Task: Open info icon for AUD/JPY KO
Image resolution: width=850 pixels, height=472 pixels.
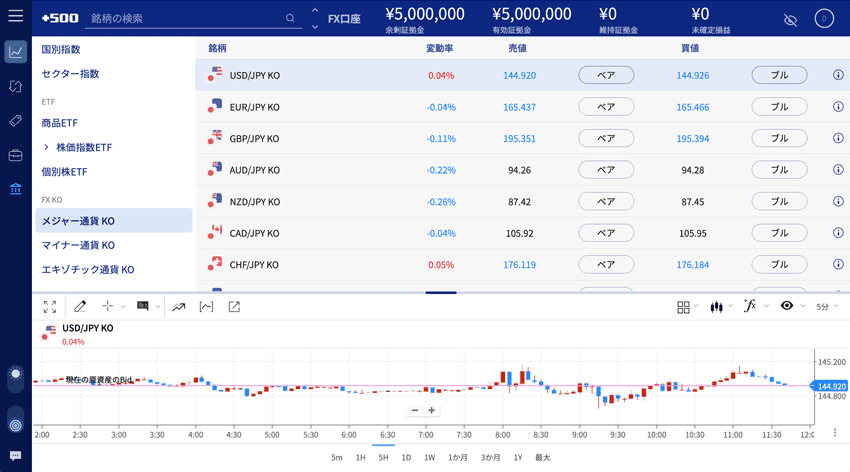Action: pos(838,170)
